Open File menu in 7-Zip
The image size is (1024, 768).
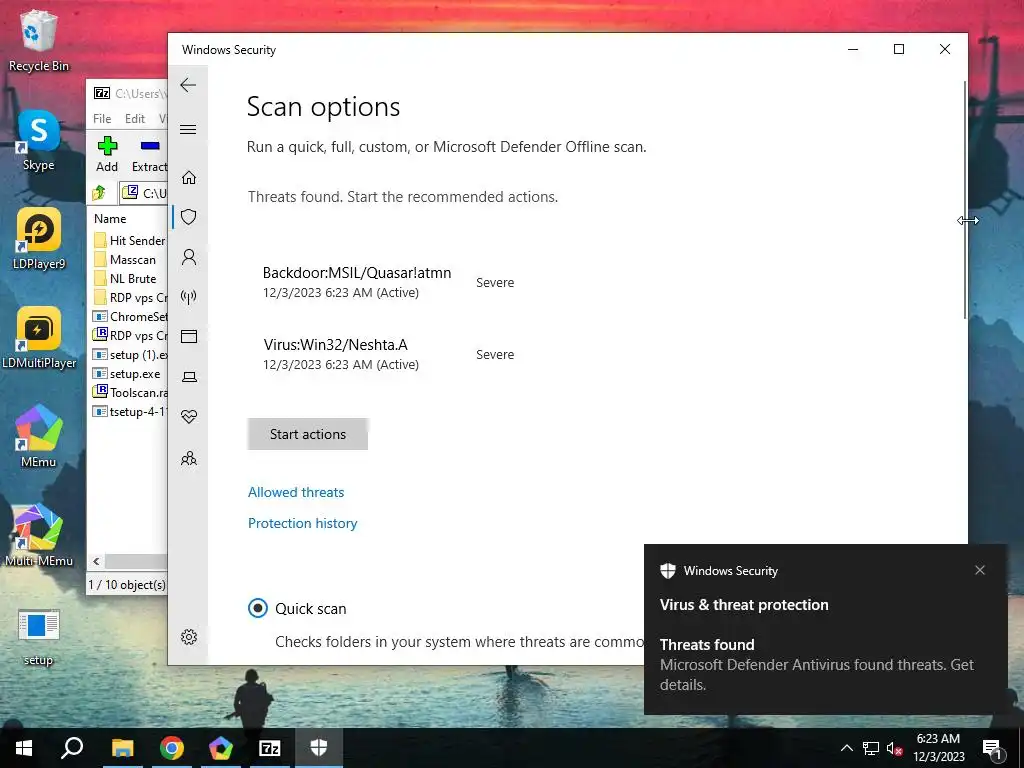click(x=102, y=119)
